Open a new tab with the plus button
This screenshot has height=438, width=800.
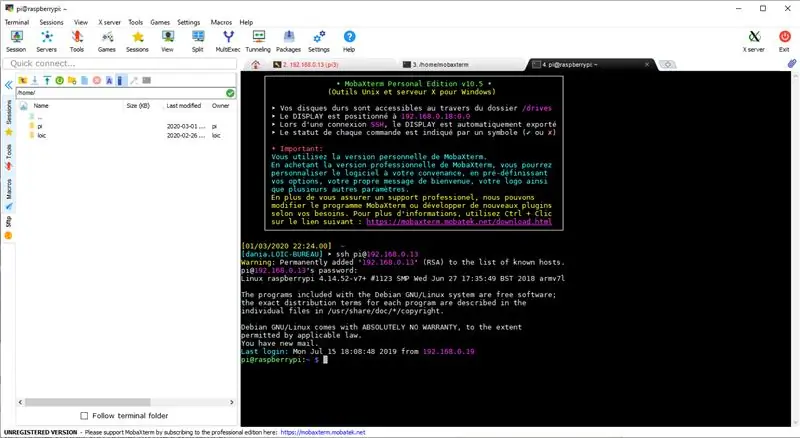tap(667, 64)
